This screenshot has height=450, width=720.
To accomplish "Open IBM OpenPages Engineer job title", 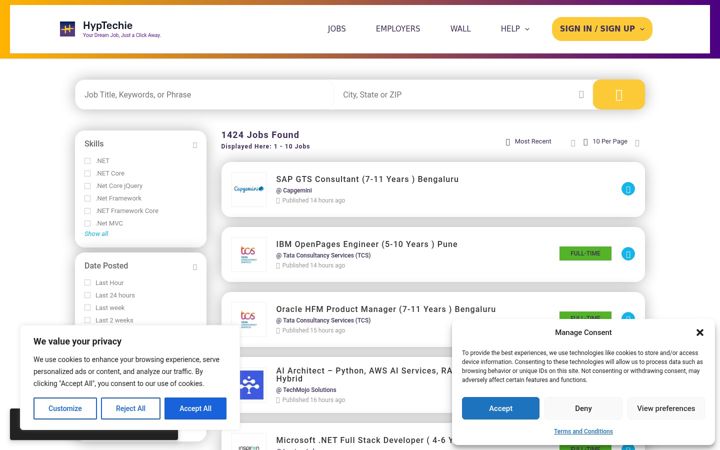I will 366,244.
